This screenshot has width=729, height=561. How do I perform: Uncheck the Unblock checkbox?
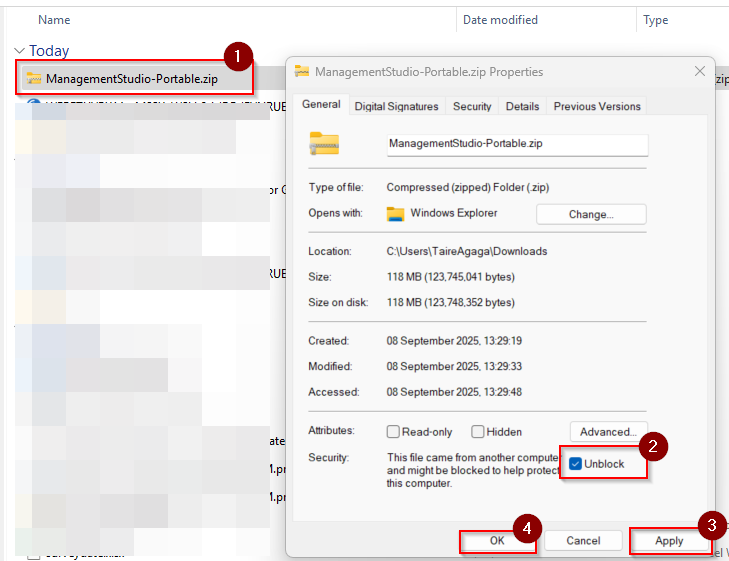point(575,464)
